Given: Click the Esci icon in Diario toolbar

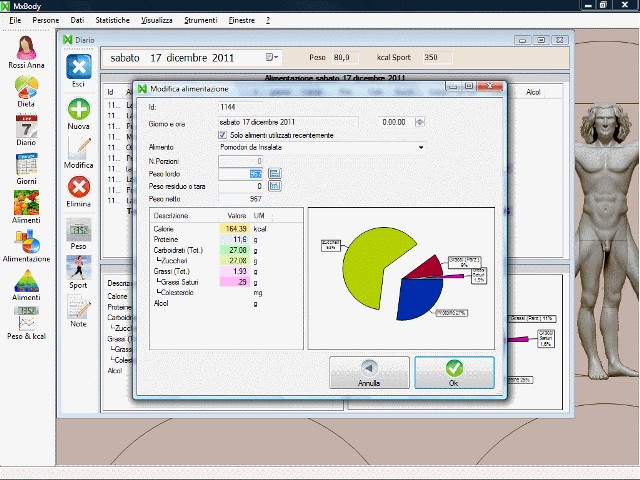Looking at the screenshot, I should 78,69.
